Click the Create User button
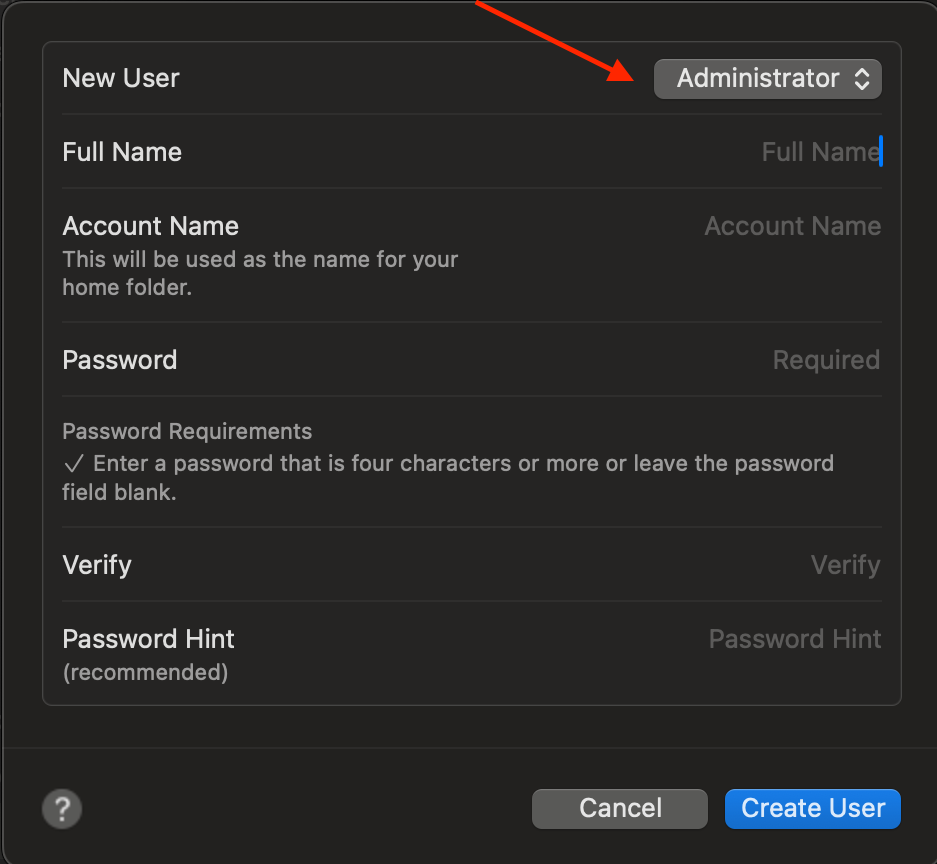 [x=812, y=808]
